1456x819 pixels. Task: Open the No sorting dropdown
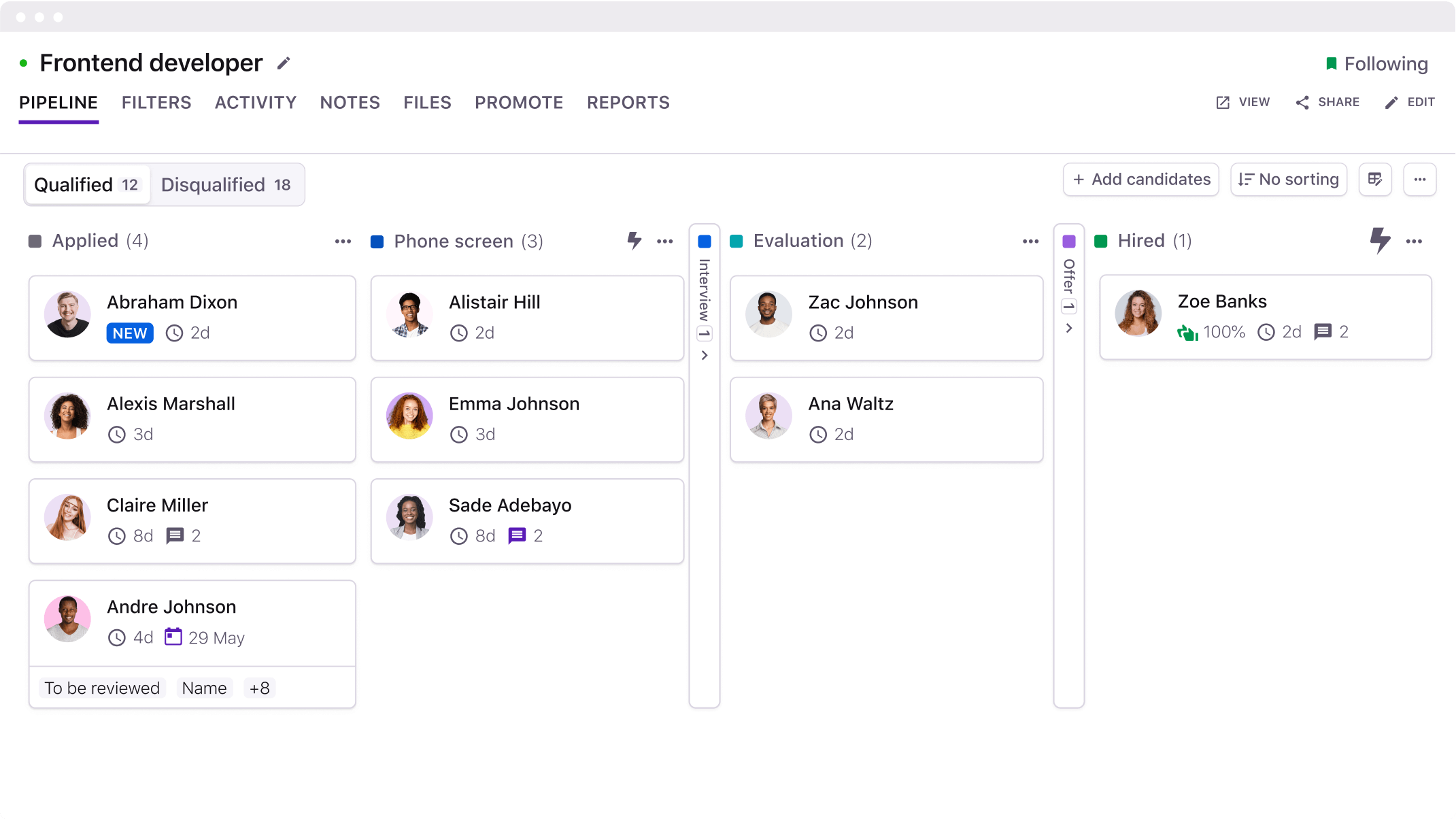pyautogui.click(x=1288, y=179)
